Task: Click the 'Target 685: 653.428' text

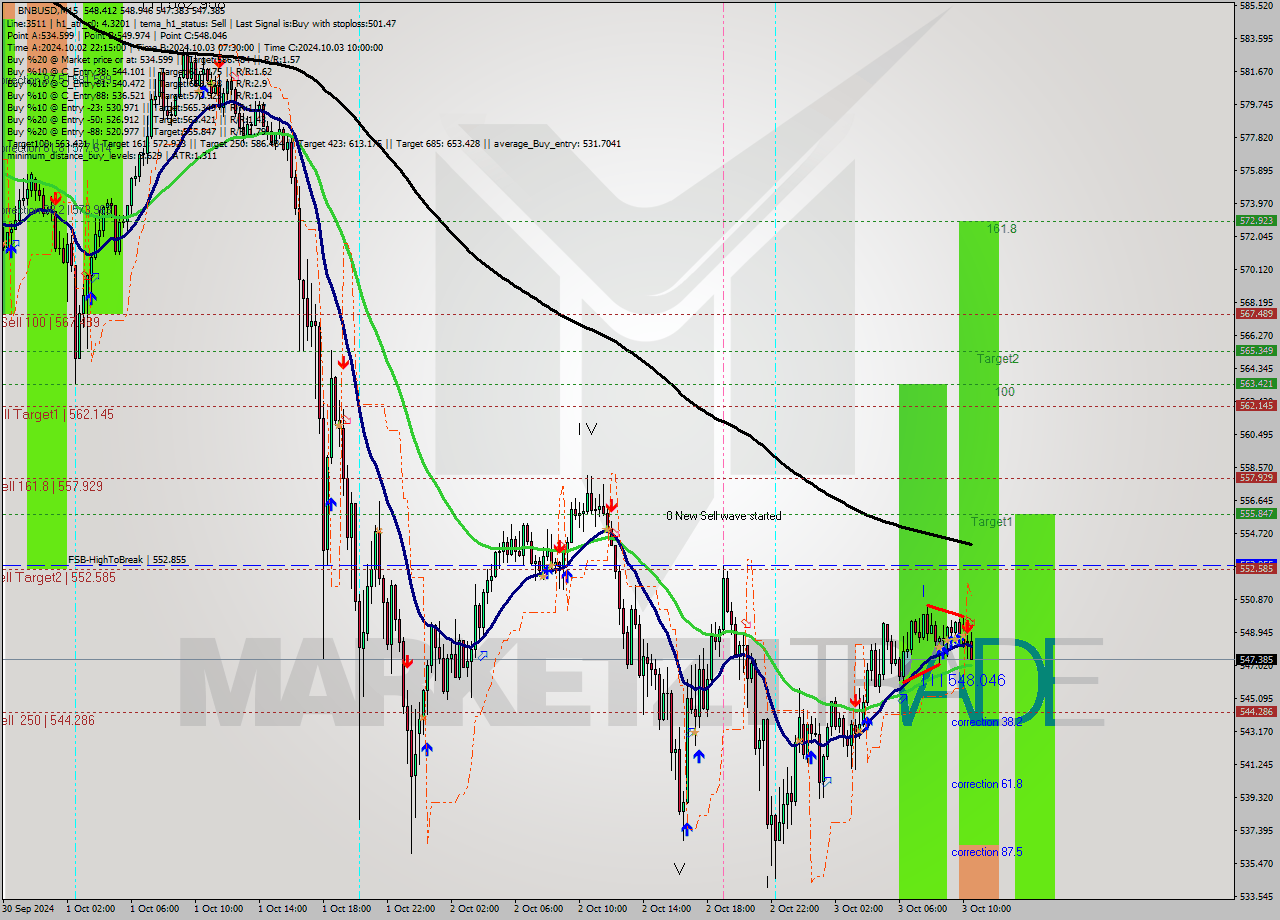Action: 439,143
